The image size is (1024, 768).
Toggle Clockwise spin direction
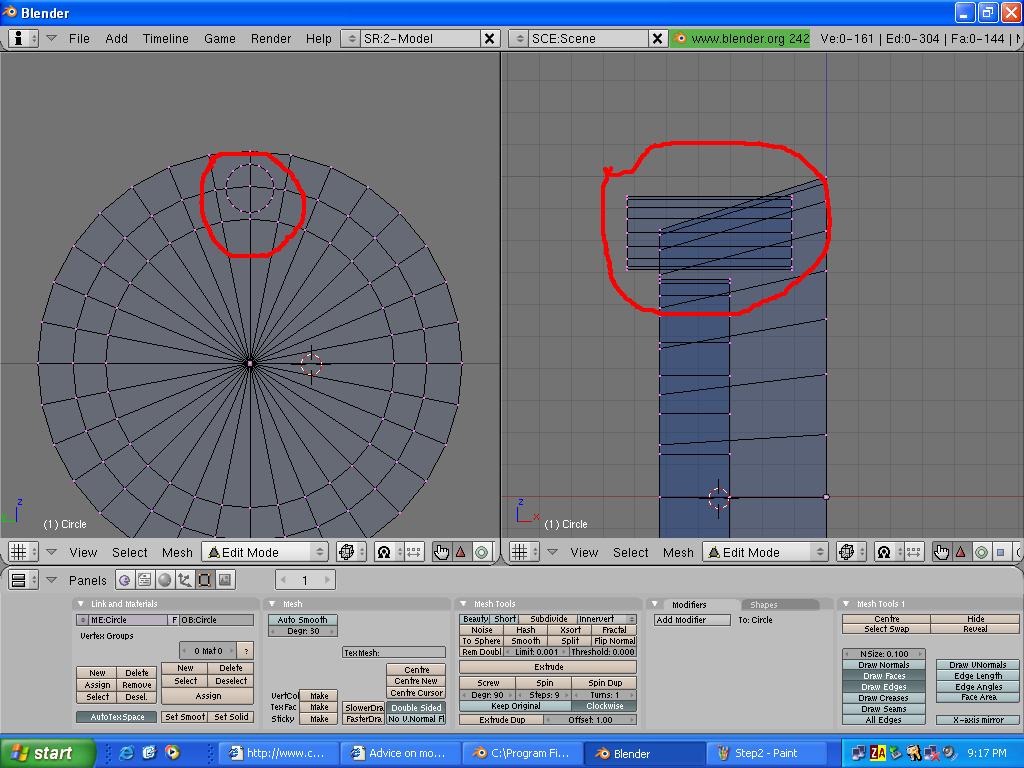click(x=604, y=706)
